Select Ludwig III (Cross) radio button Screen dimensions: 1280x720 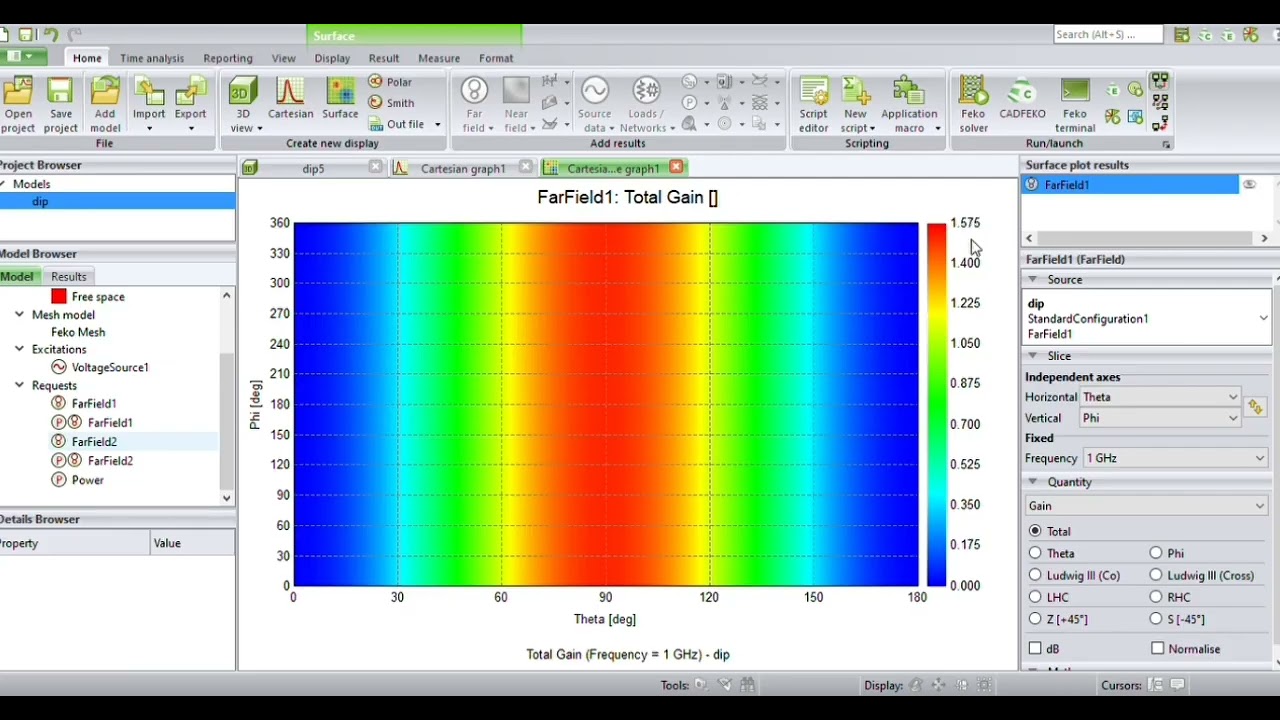click(x=1156, y=575)
